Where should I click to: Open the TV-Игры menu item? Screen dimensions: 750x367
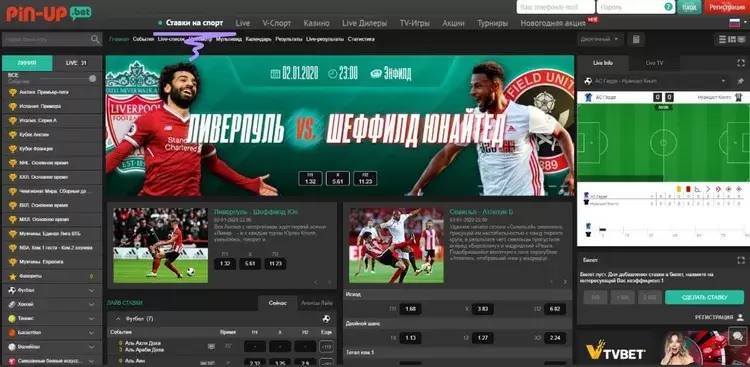[415, 23]
